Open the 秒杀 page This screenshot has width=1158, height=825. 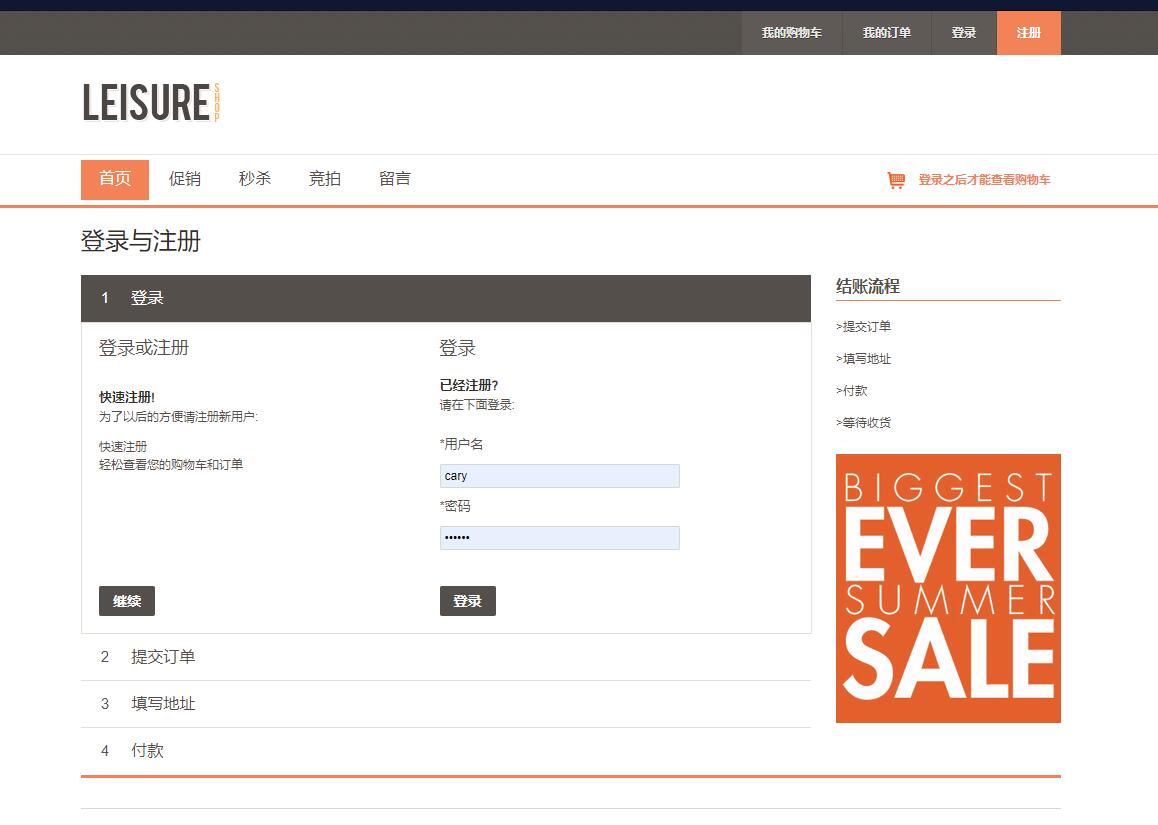254,179
